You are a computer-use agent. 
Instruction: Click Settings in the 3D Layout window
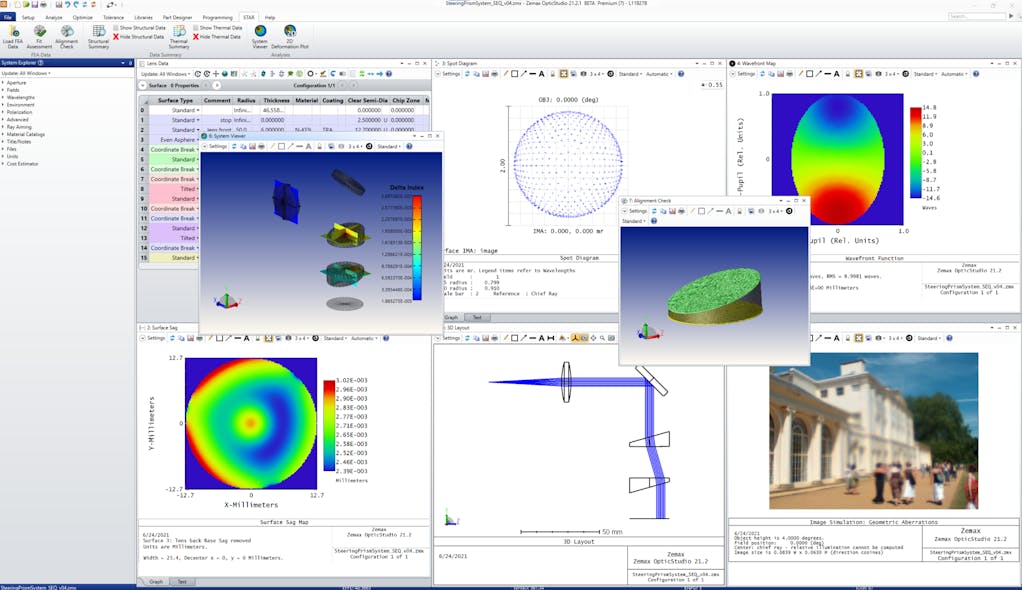(x=450, y=338)
